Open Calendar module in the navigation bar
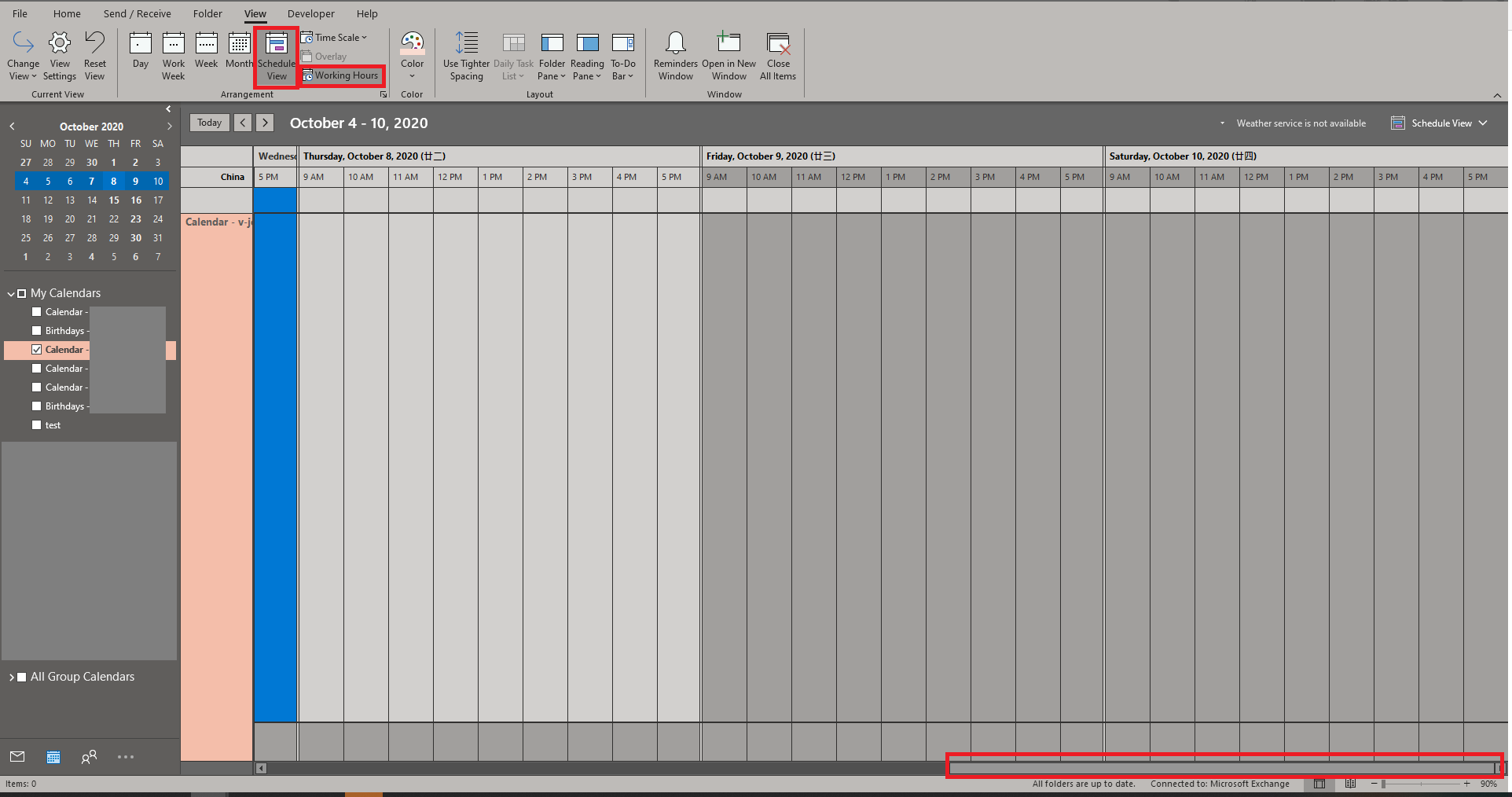The image size is (1512, 797). pos(53,757)
